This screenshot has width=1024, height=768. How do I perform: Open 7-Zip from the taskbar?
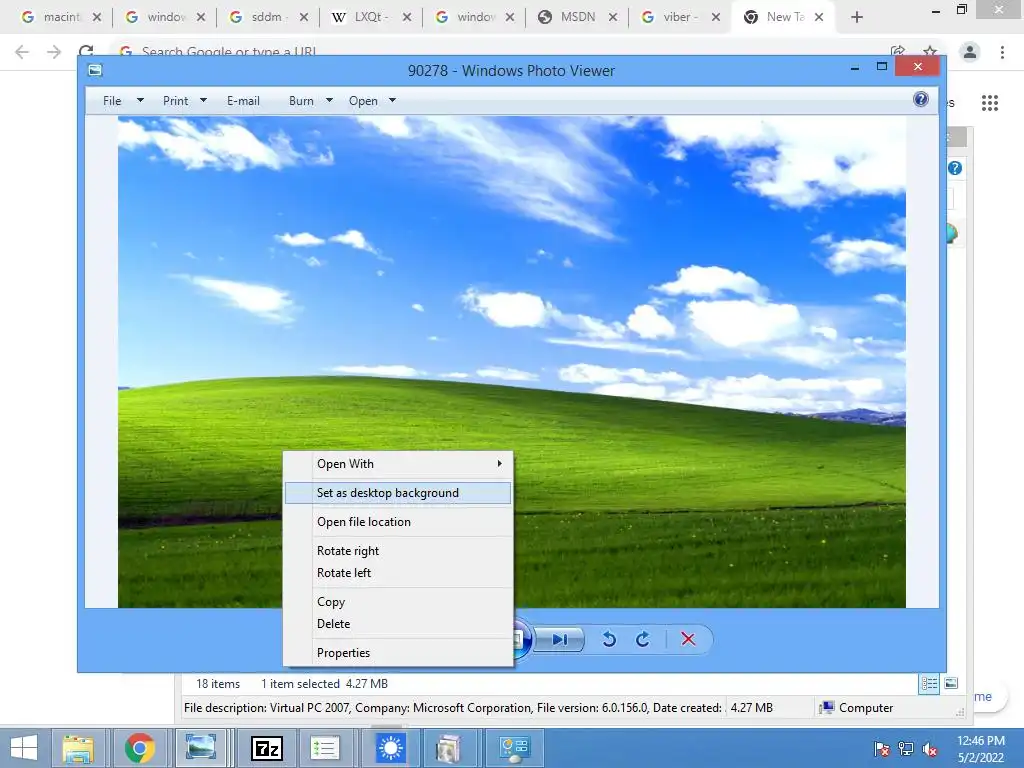tap(266, 748)
